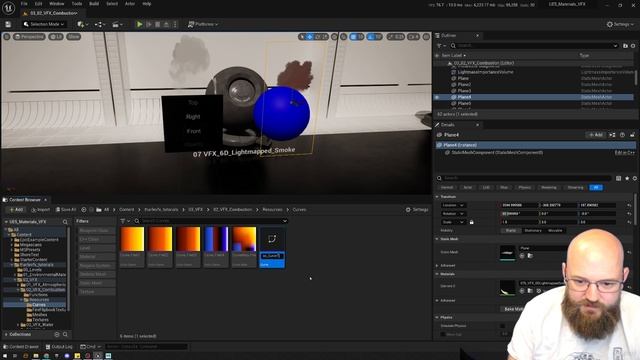This screenshot has height=360, width=640.
Task: Open the Settings dropdown in main toolbar
Action: click(620, 24)
